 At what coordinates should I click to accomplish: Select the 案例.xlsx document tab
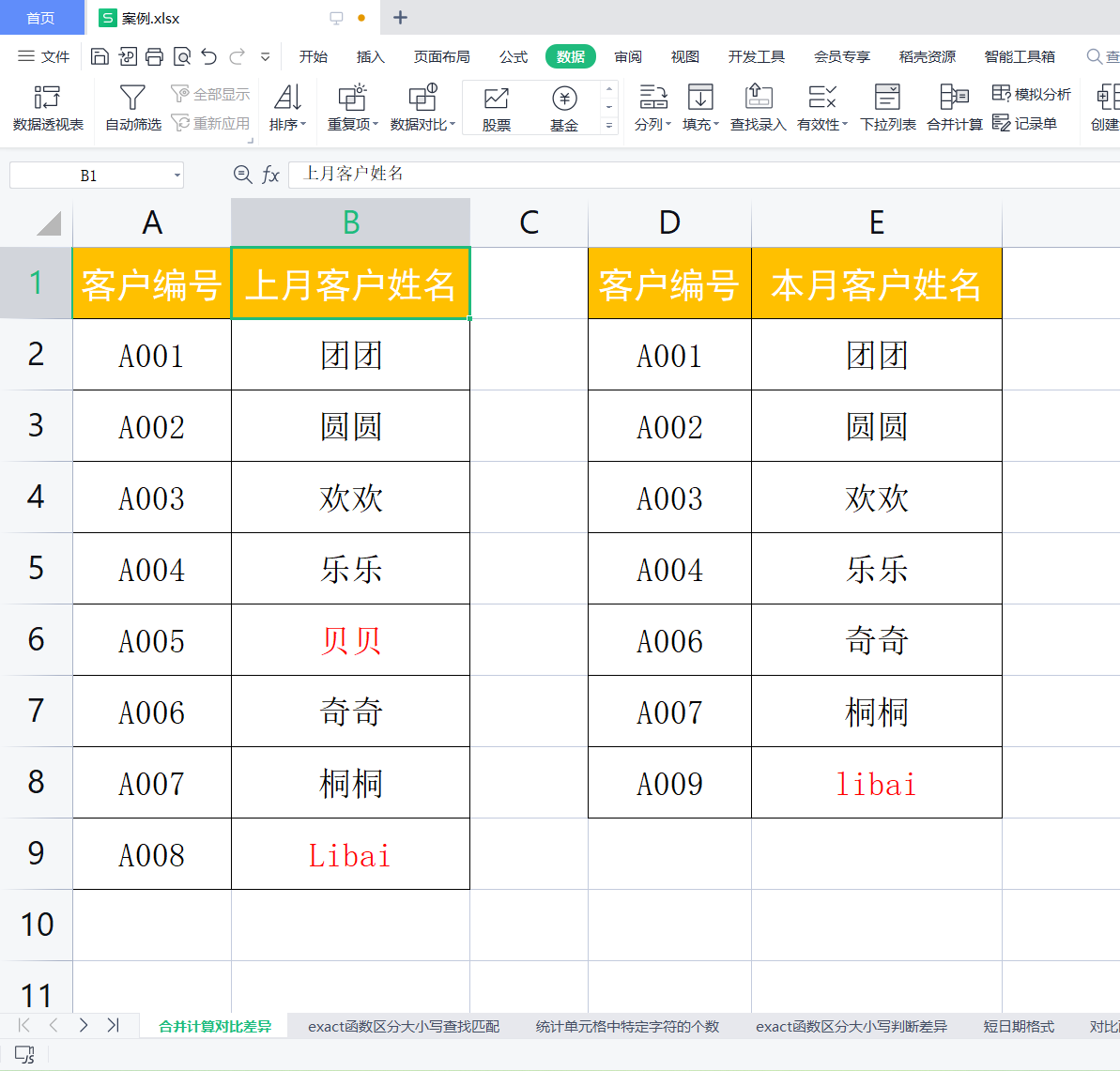click(x=233, y=18)
